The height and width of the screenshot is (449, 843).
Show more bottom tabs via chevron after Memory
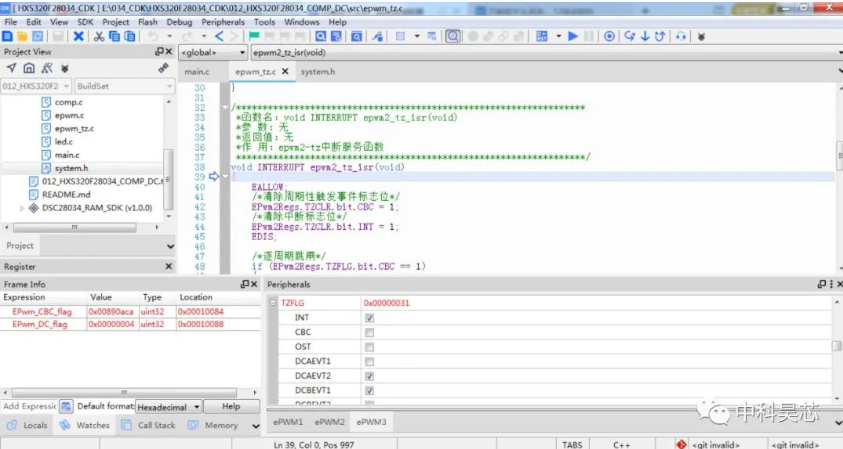pos(255,426)
